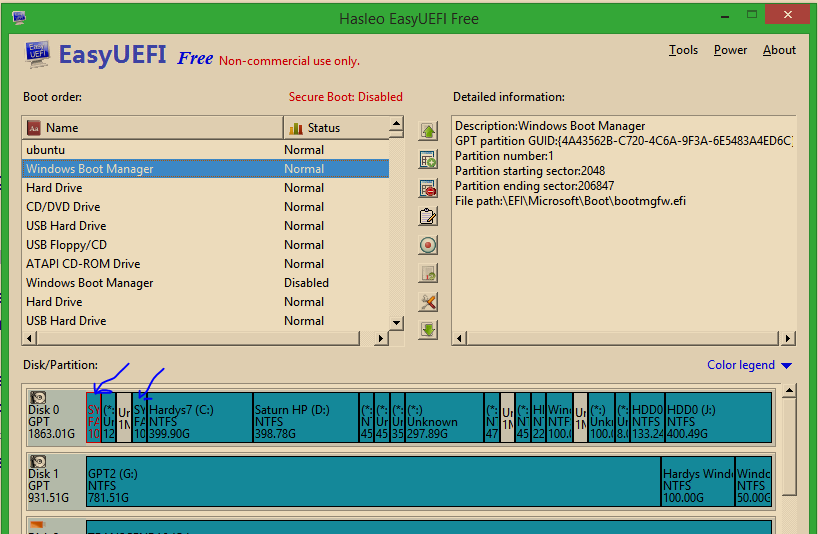Sort by the Name column header
The height and width of the screenshot is (534, 818).
[153, 128]
